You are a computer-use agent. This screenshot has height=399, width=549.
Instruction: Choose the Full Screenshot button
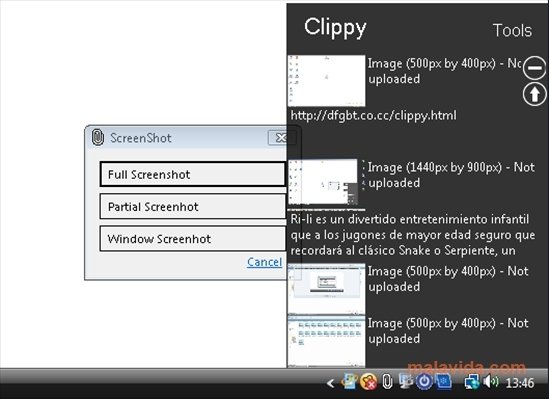click(193, 174)
